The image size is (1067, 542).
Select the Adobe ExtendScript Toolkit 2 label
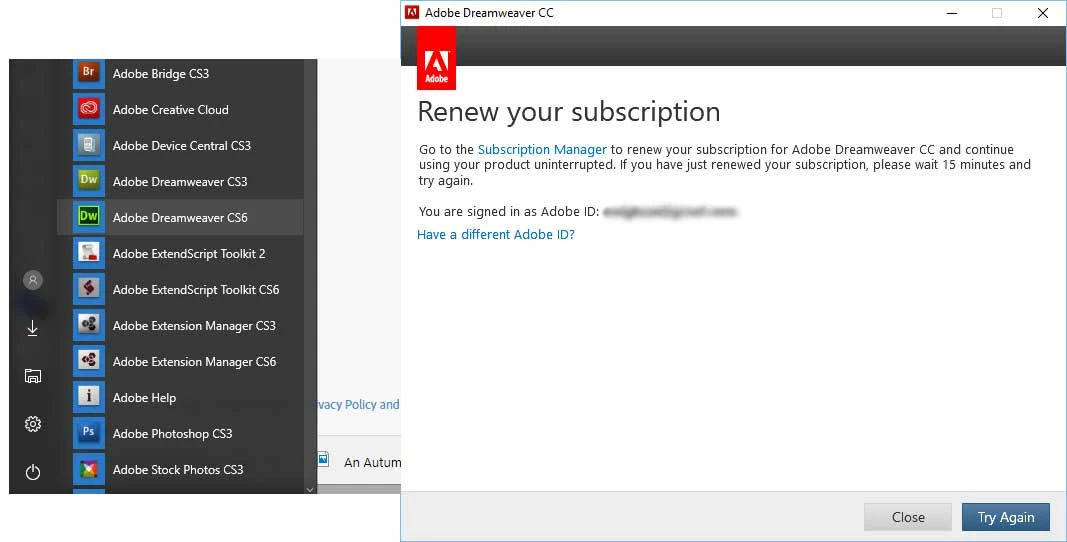189,254
